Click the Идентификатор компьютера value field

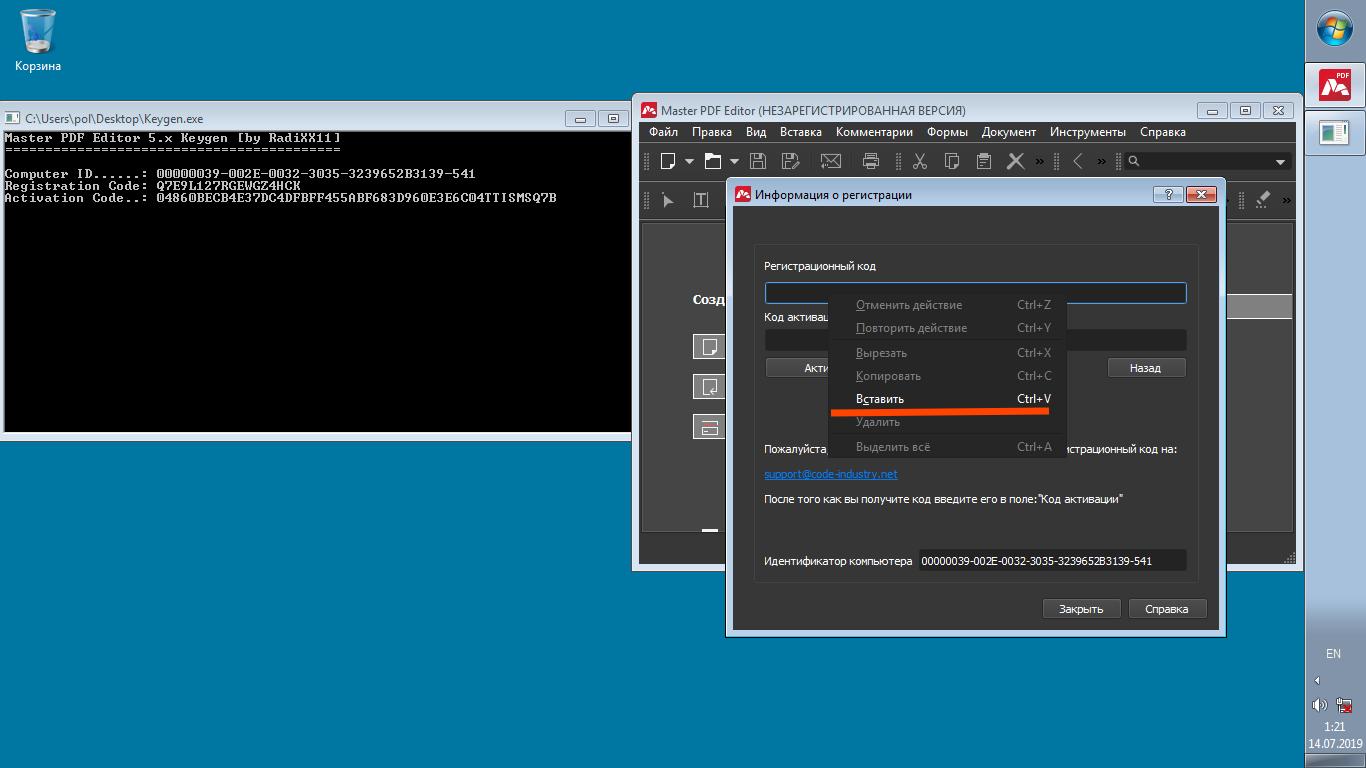click(1052, 561)
